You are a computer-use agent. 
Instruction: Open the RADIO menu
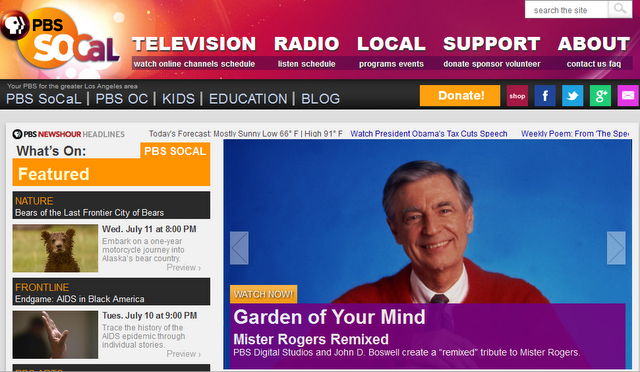tap(307, 44)
